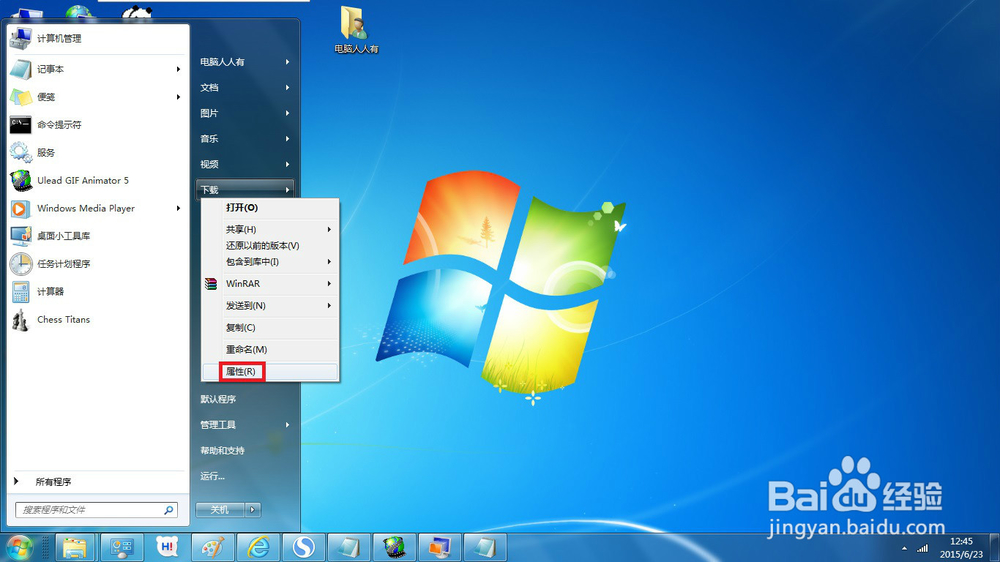Expand Windows Media Player jump list arrow

click(179, 209)
